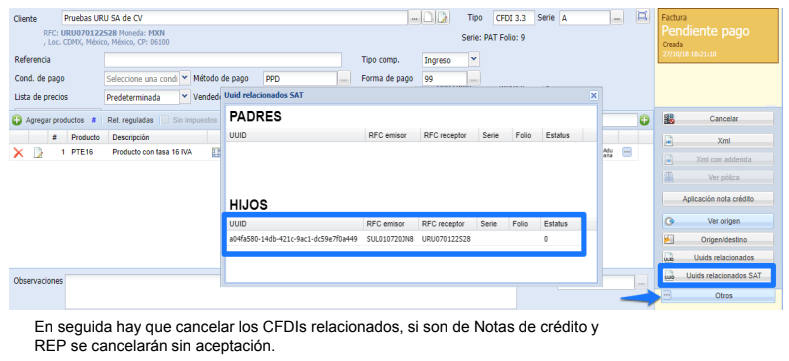Open Forma de pago lookup ellipsis
The image size is (789, 361).
click(x=474, y=79)
